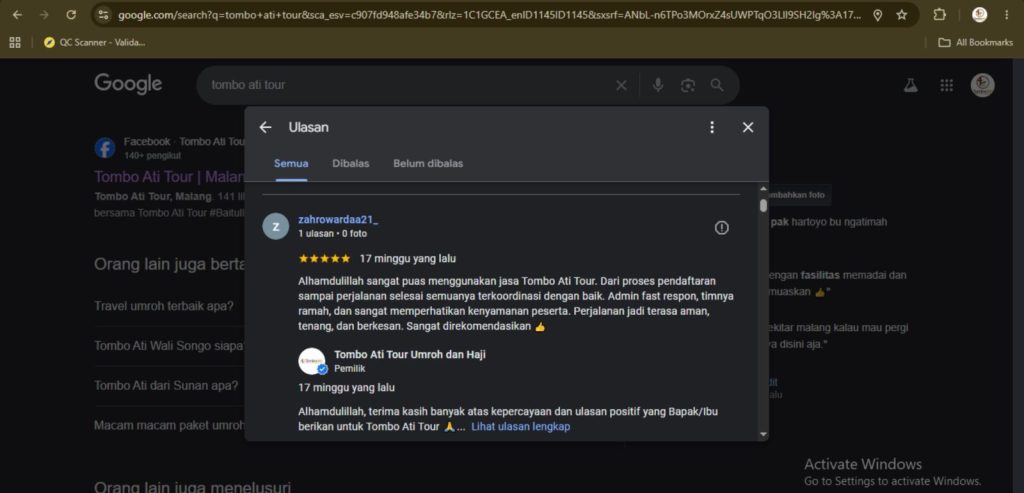Screen dimensions: 1024x493
Task: Open Chrome profile avatar
Action: [x=979, y=14]
